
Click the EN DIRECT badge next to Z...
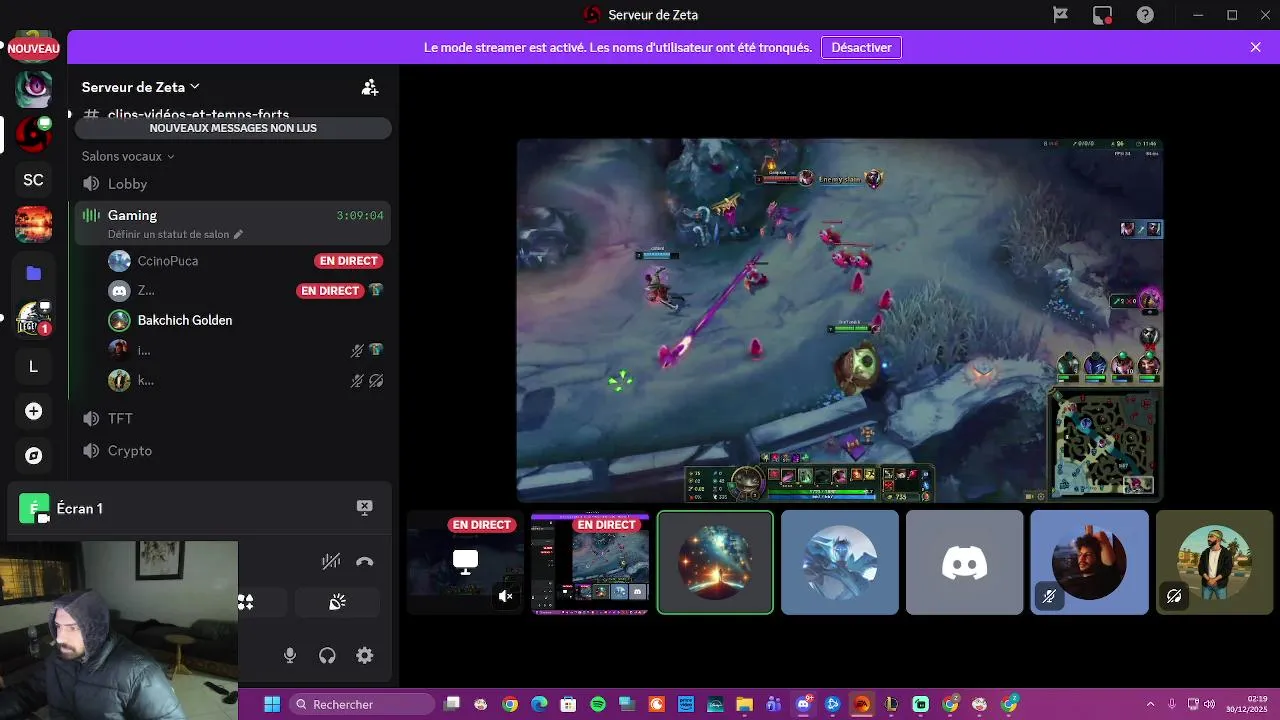(x=331, y=291)
